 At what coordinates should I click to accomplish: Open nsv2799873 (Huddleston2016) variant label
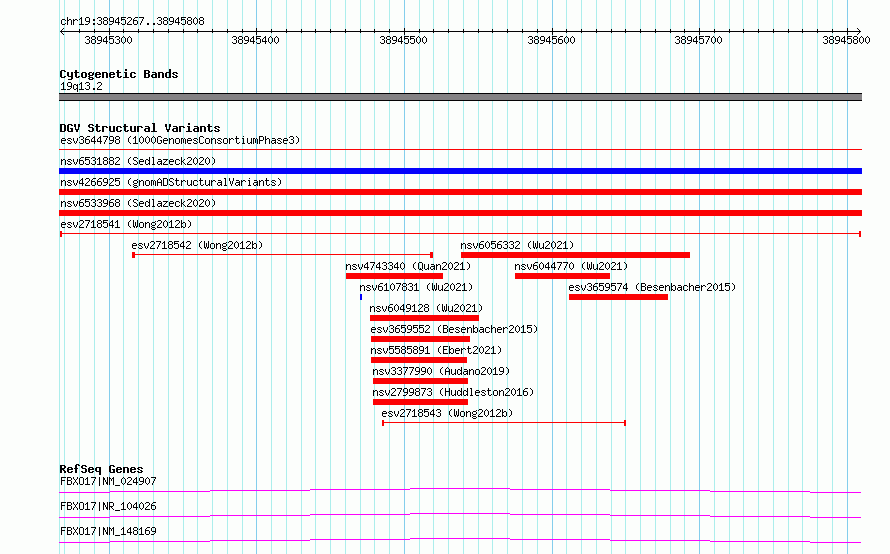(x=453, y=392)
